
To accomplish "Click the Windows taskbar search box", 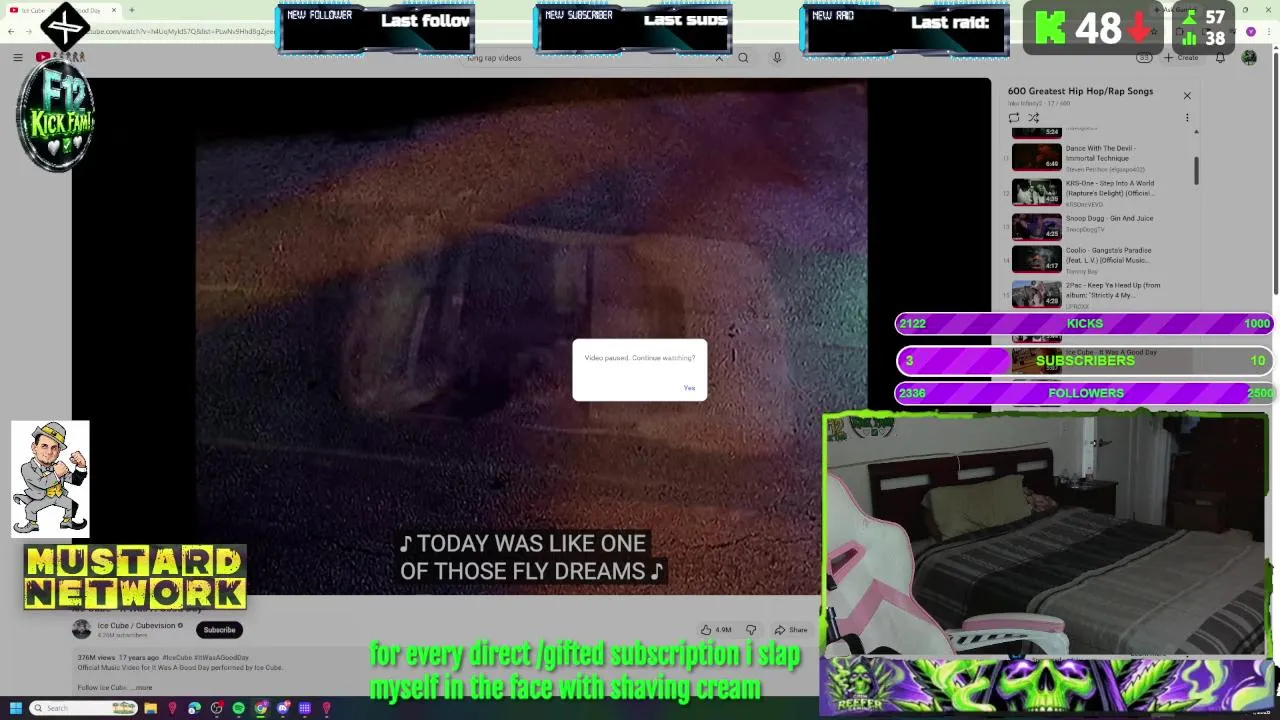I will coord(82,708).
